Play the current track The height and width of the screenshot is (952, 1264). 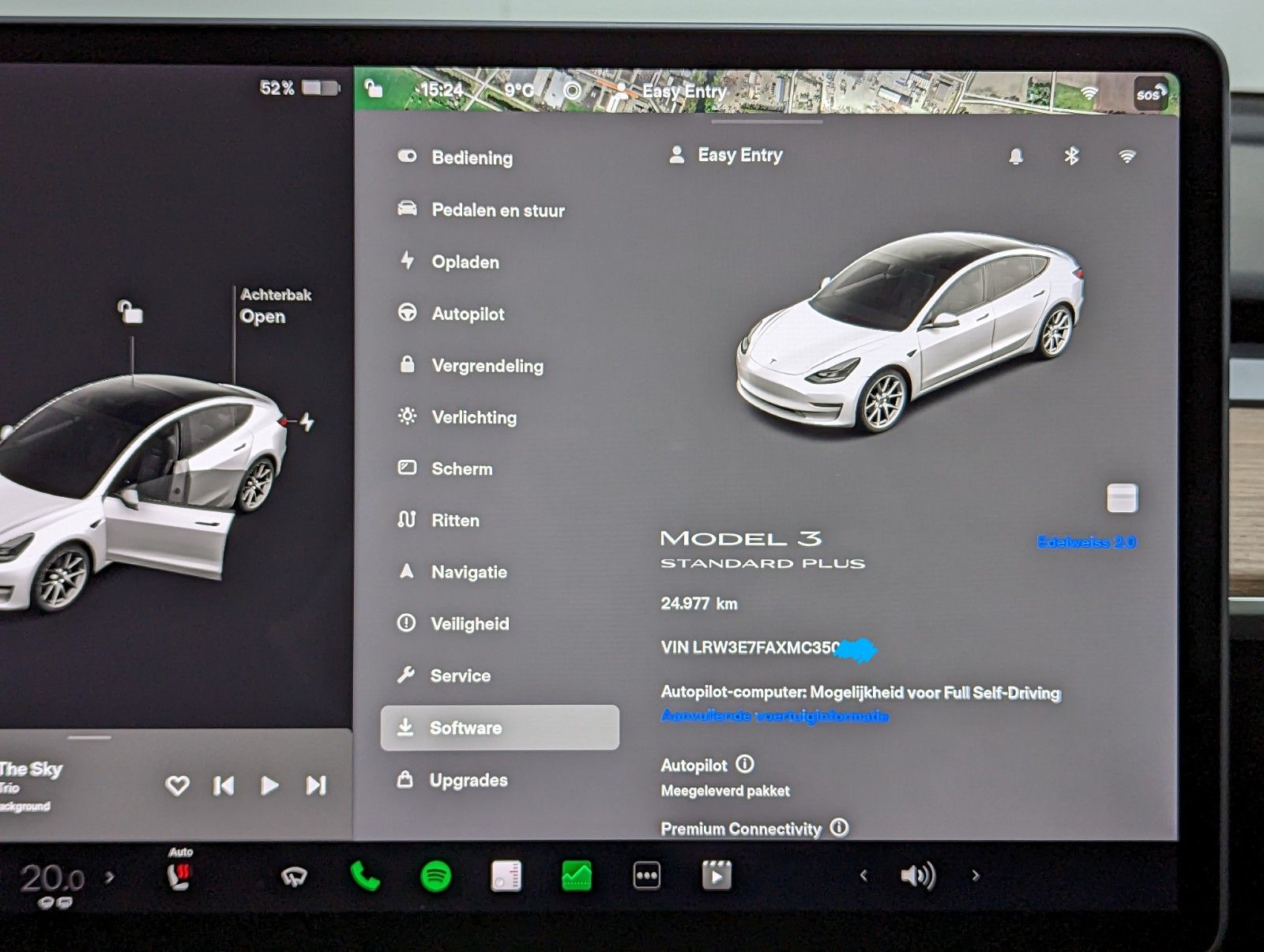[269, 785]
